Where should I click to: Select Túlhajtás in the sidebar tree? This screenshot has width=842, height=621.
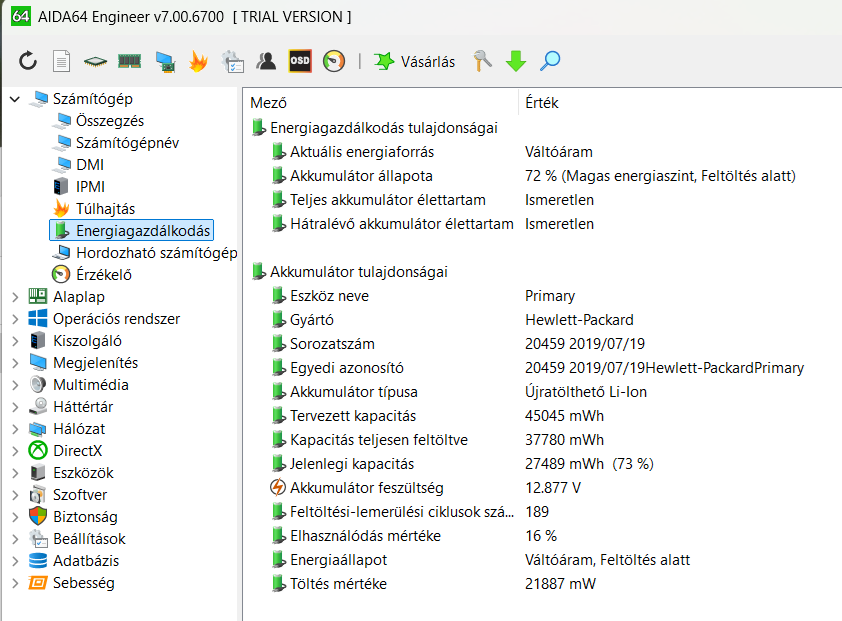pos(105,209)
